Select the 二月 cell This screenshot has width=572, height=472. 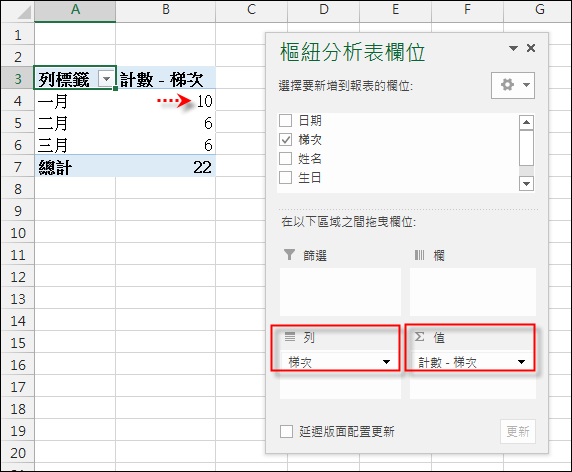coord(75,123)
